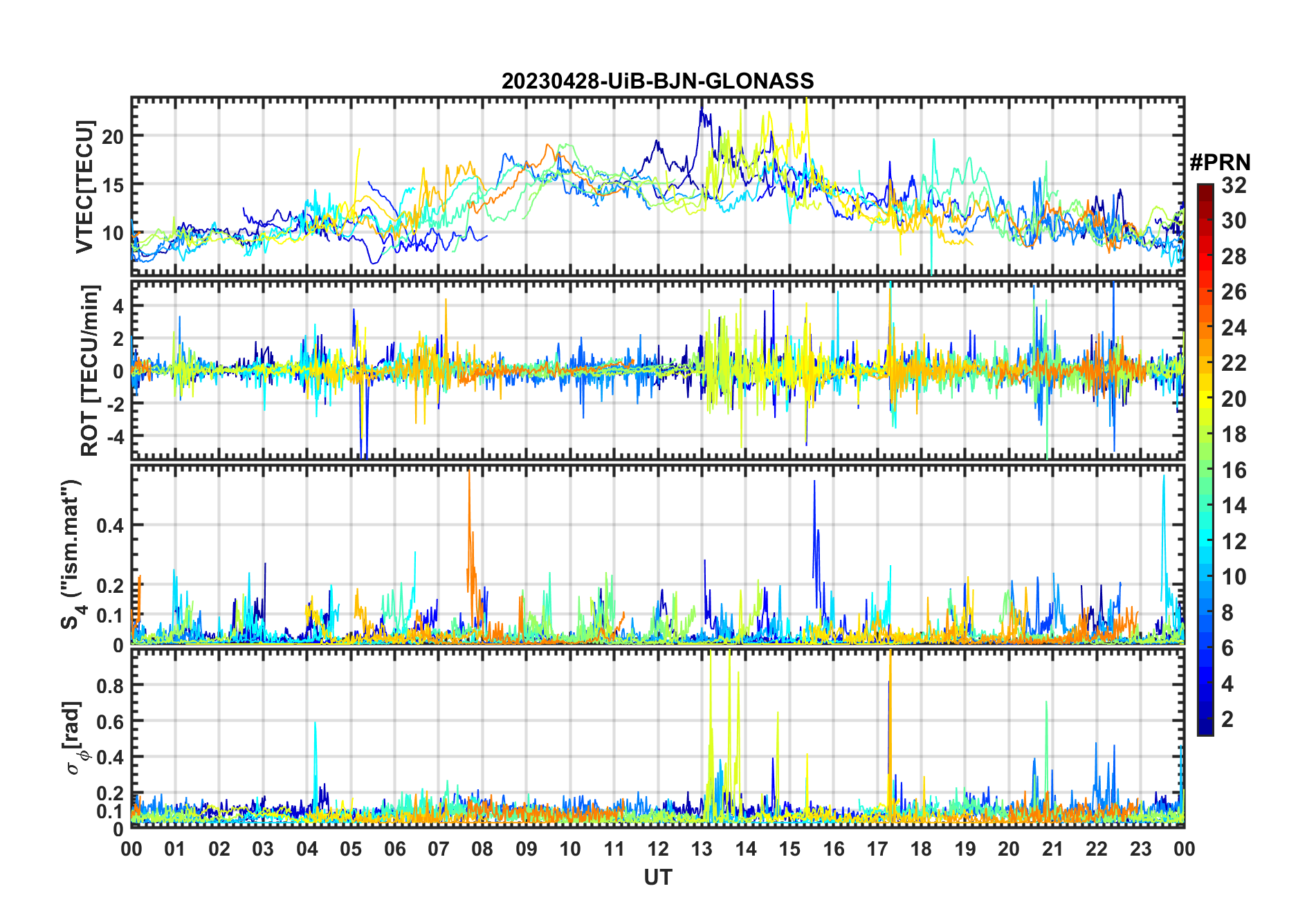Click the 18 hour tick label on the UT axis
Viewport: 1316px width, 920px height.
click(921, 849)
